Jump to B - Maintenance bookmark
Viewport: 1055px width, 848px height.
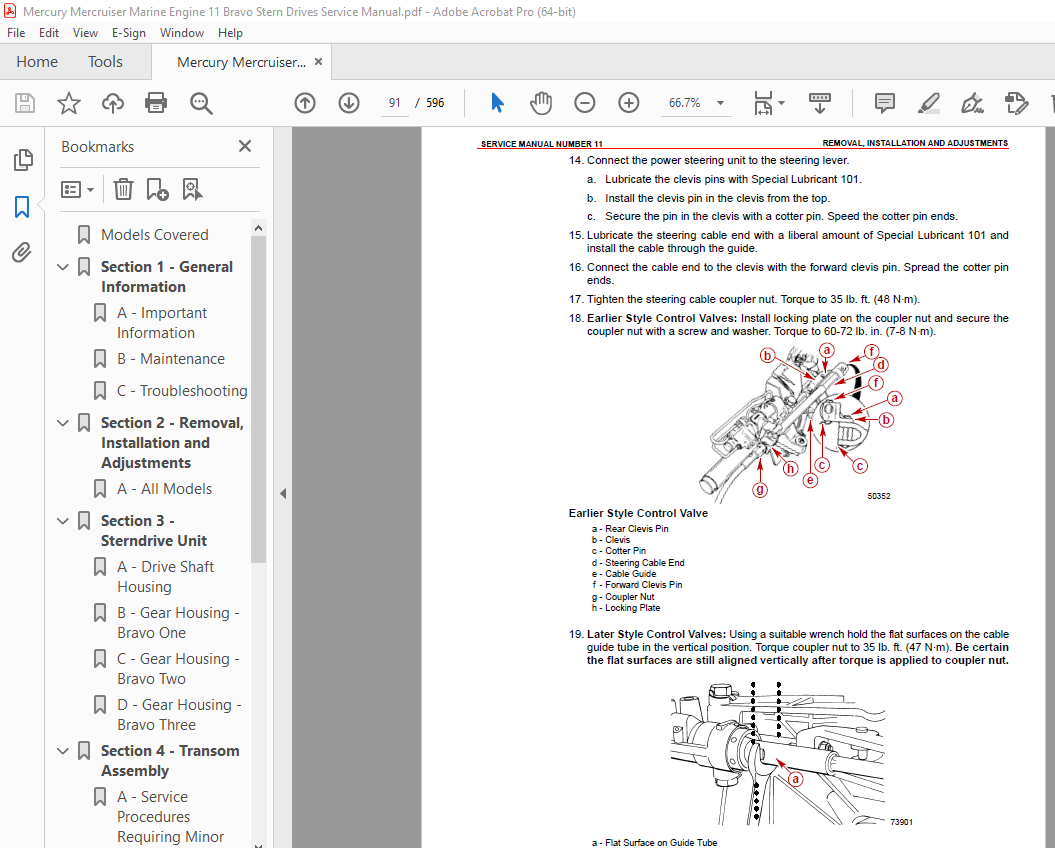pyautogui.click(x=171, y=359)
